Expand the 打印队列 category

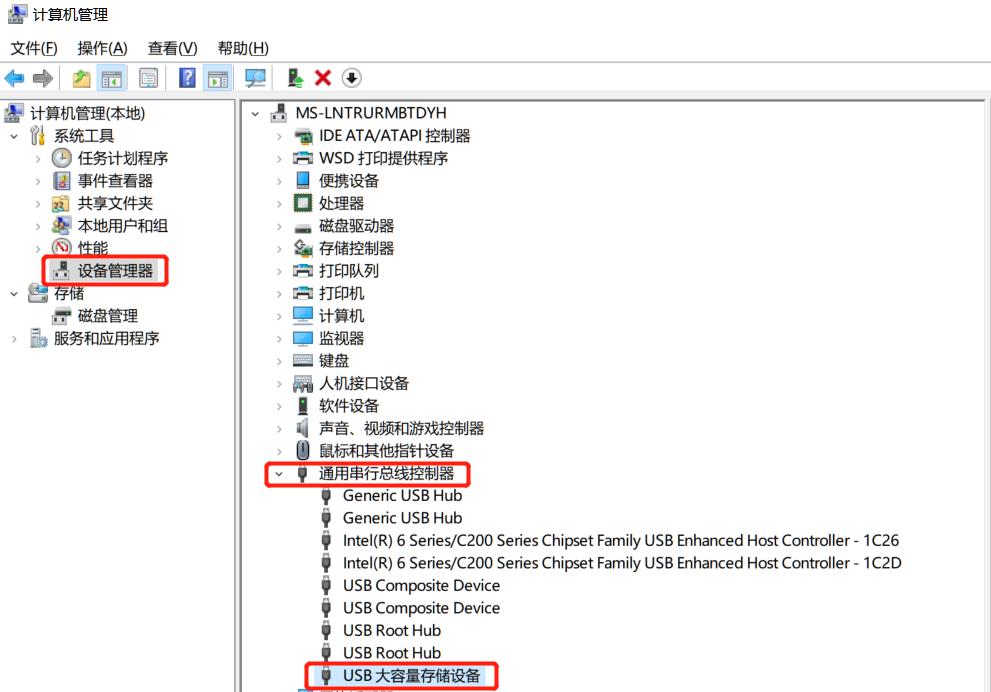coord(279,271)
